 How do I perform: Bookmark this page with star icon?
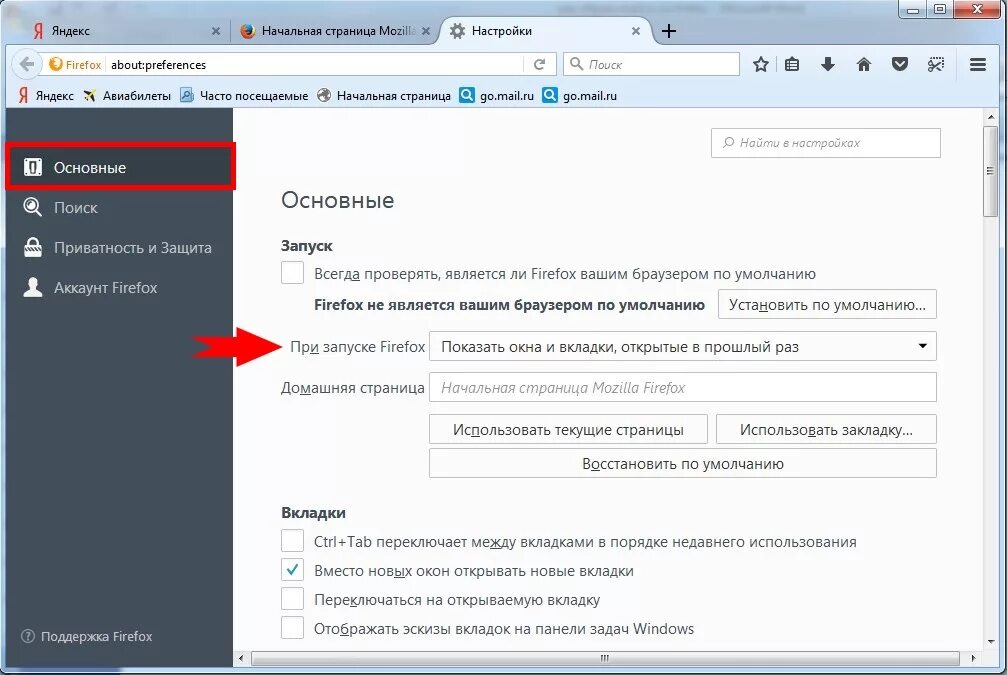click(x=761, y=64)
